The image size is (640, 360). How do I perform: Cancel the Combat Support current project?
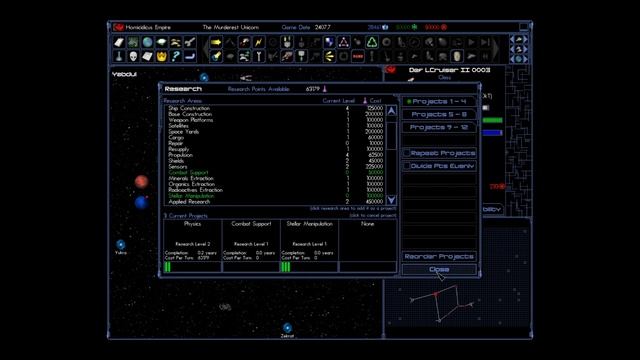[251, 241]
